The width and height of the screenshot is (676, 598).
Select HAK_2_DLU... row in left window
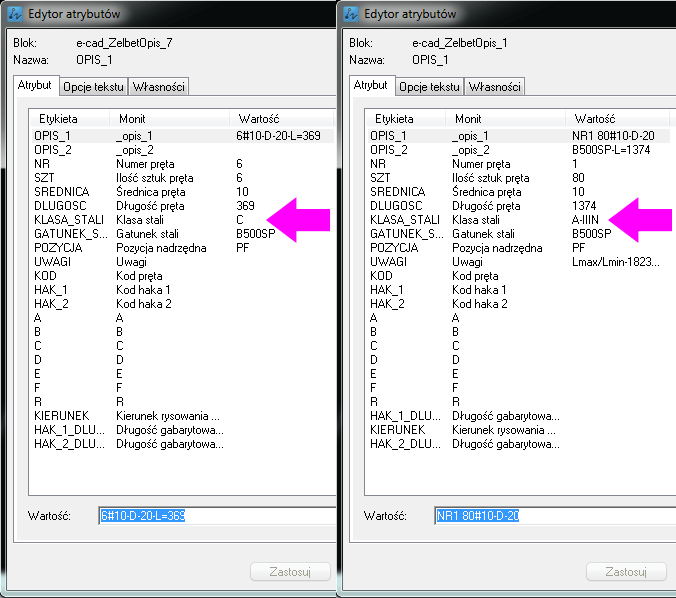[182, 444]
